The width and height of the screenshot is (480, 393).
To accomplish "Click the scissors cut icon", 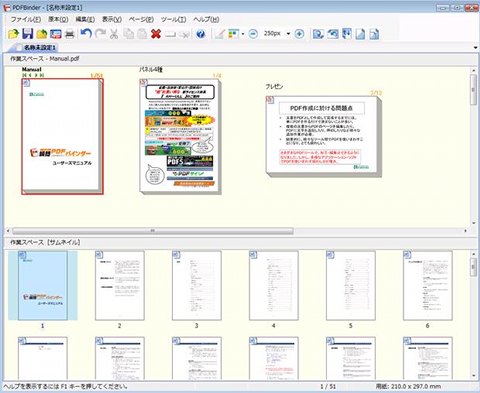I will (x=114, y=34).
